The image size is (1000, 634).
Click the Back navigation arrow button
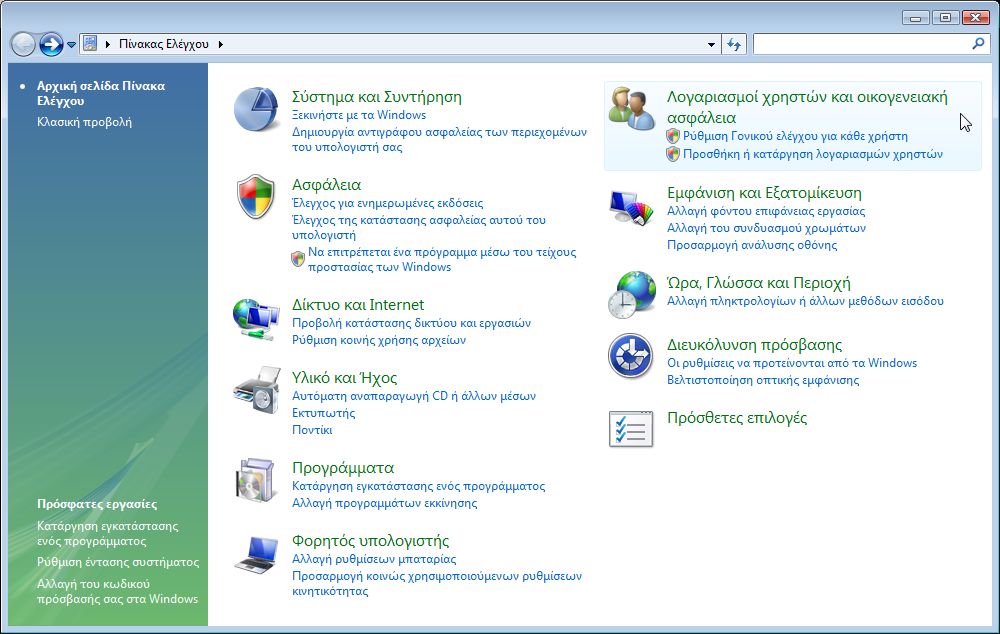[24, 45]
